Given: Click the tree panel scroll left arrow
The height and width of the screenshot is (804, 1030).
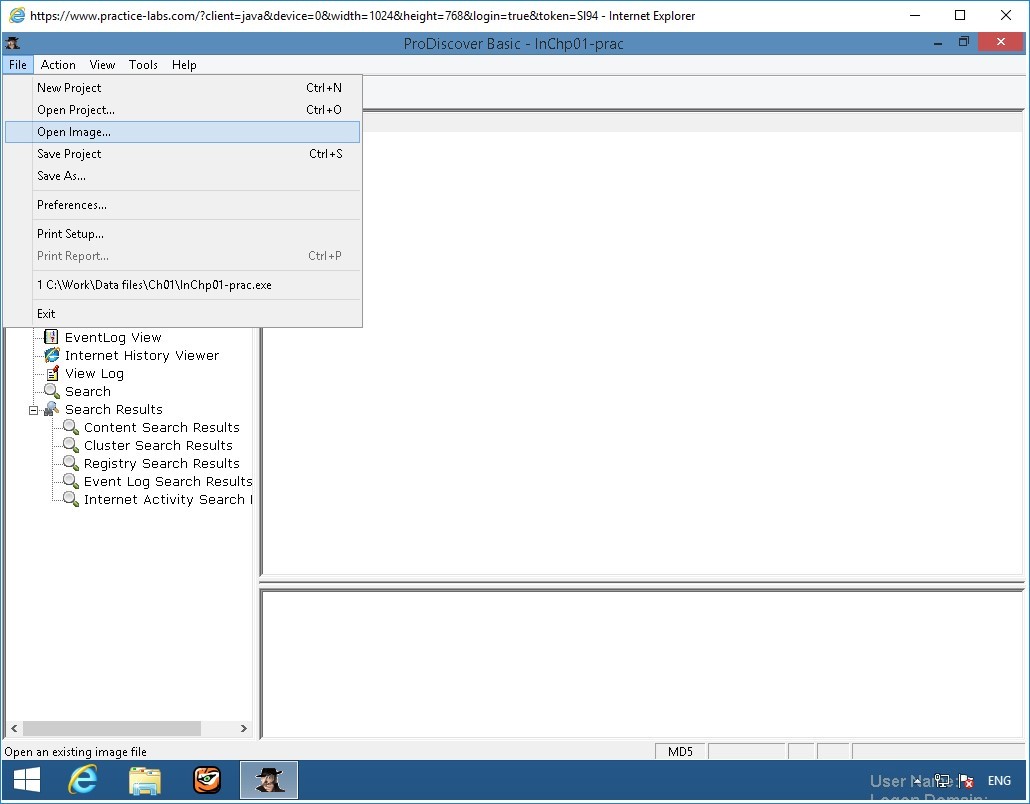Looking at the screenshot, I should [x=14, y=728].
